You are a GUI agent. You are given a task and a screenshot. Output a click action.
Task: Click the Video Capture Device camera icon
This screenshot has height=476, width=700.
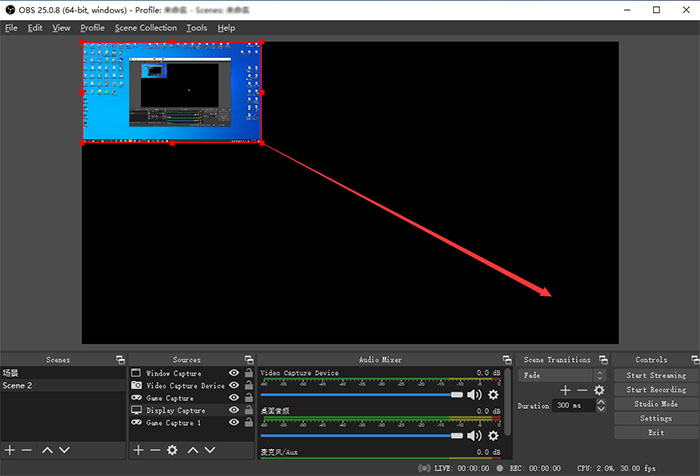point(136,385)
